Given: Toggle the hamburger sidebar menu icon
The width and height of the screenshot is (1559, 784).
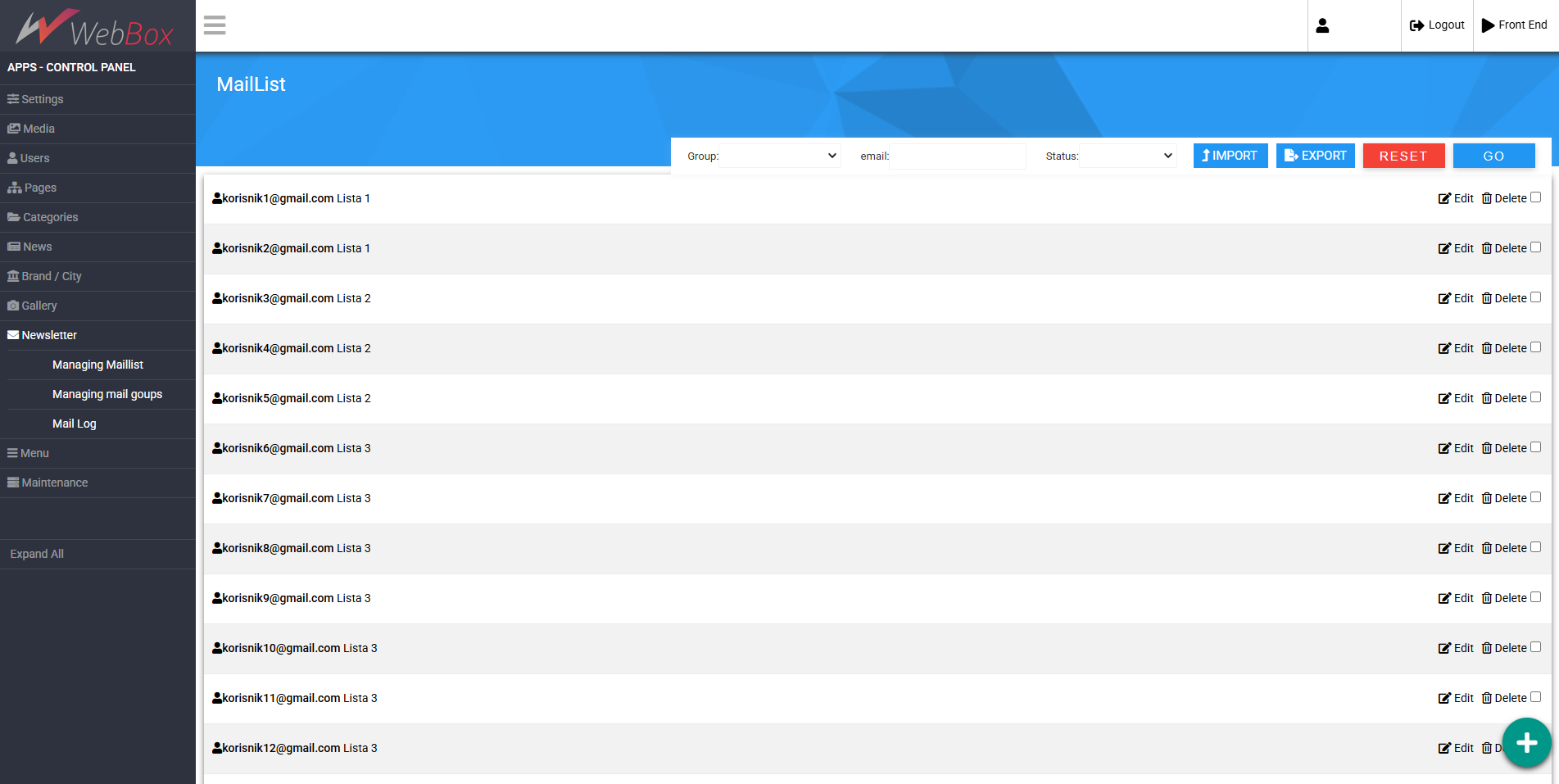Looking at the screenshot, I should [215, 25].
